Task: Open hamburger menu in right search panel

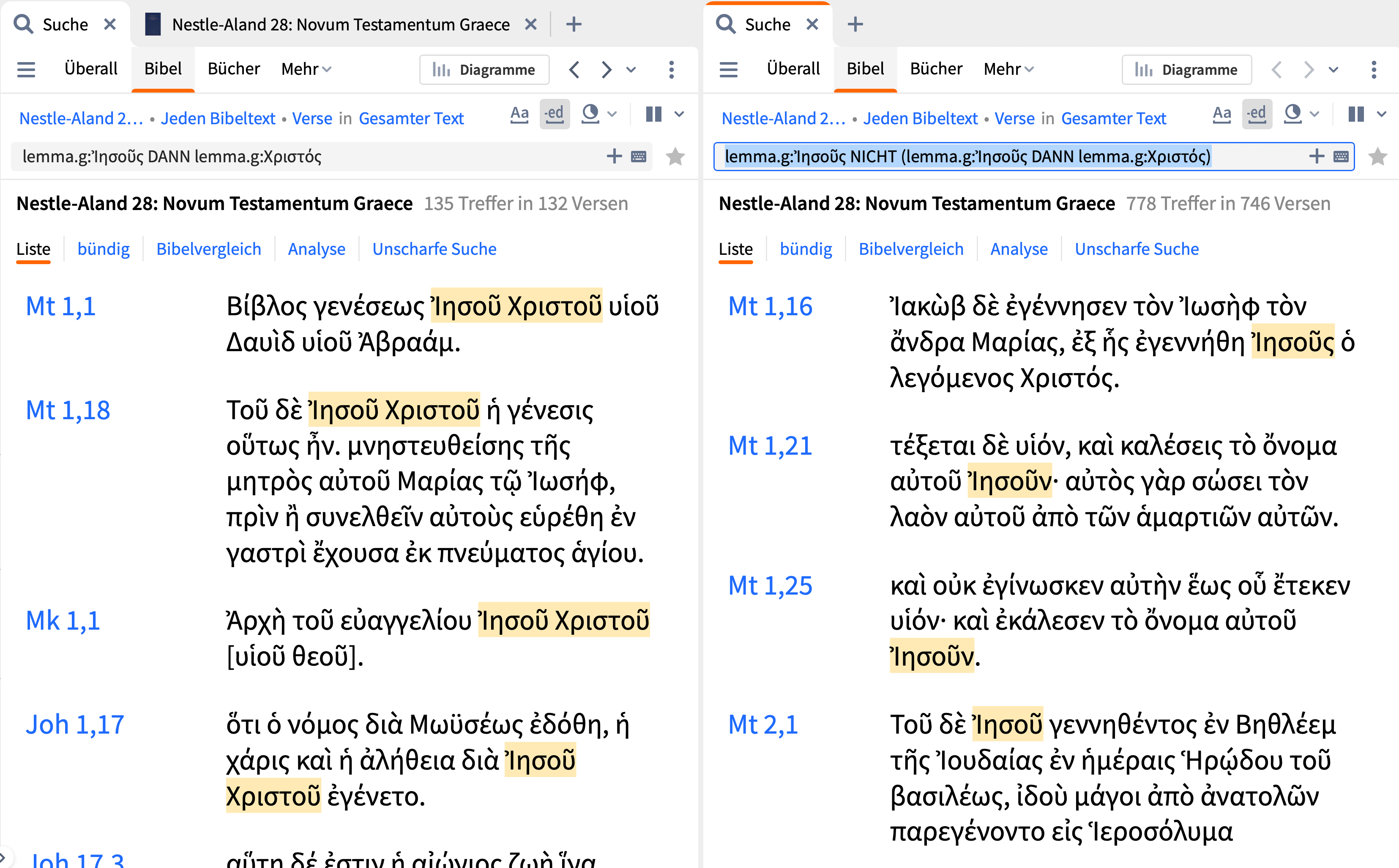Action: tap(729, 69)
